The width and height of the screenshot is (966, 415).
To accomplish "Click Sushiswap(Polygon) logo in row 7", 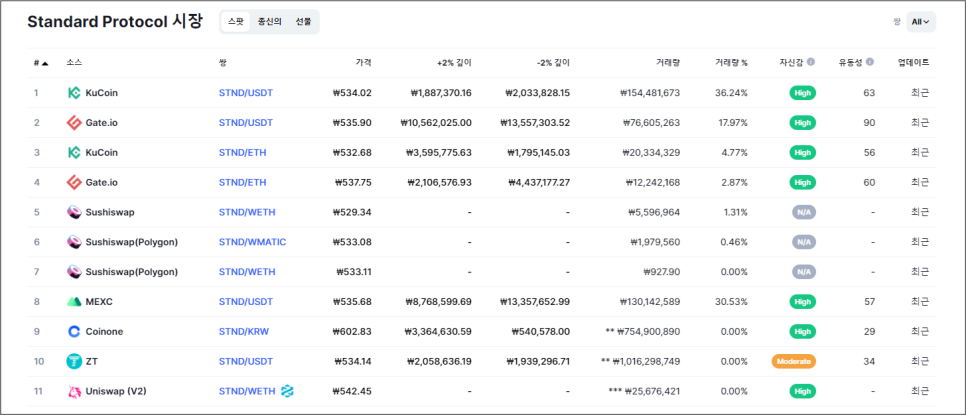I will (74, 272).
